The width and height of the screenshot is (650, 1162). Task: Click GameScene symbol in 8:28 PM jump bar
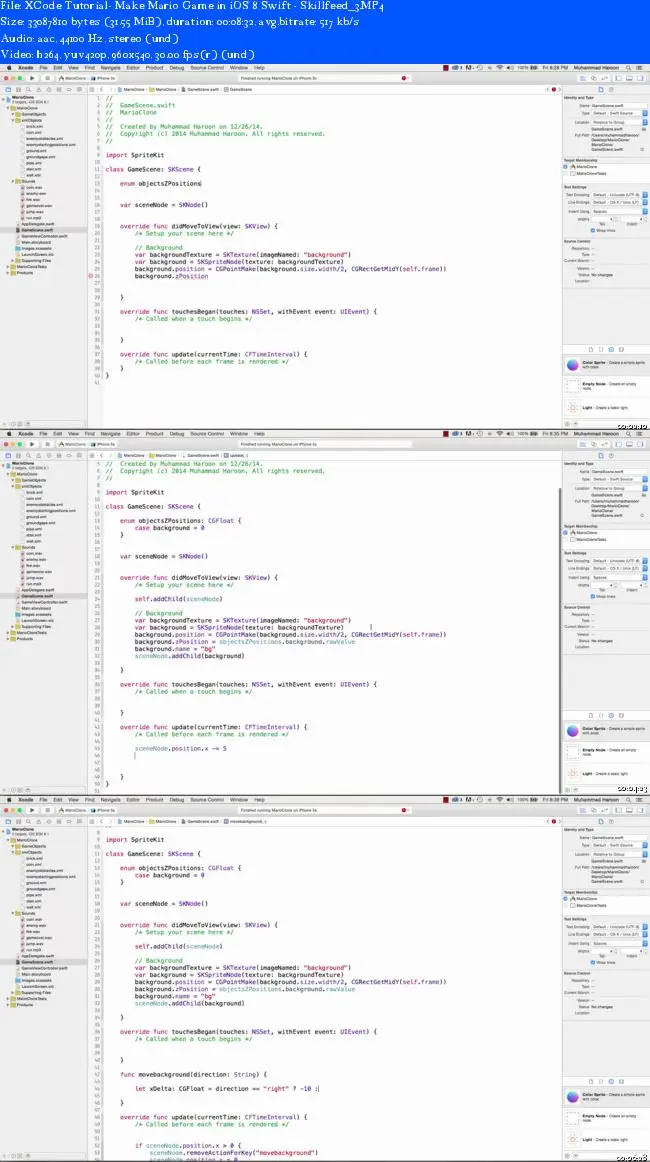239,89
